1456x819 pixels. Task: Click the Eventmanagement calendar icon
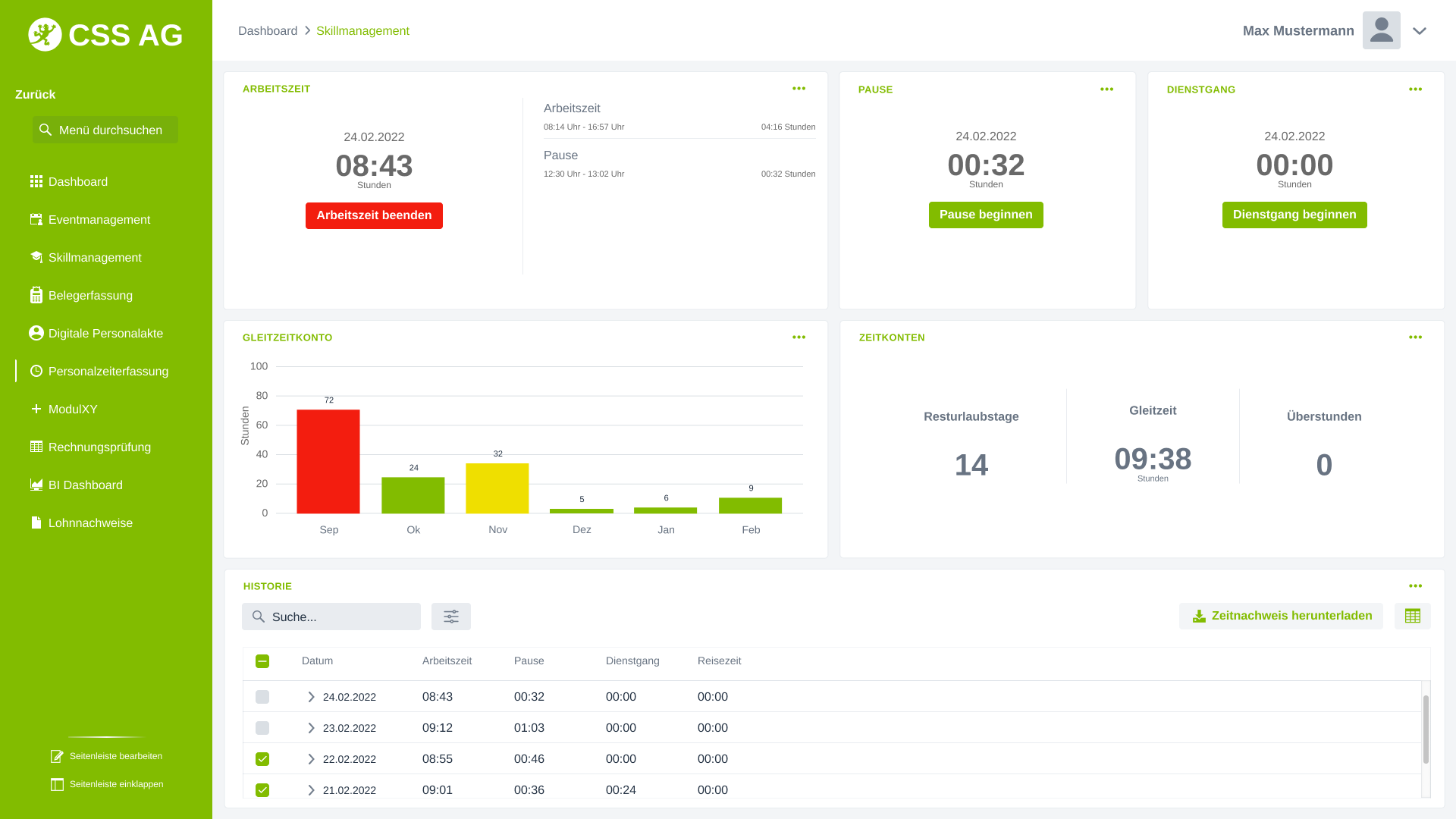(36, 219)
